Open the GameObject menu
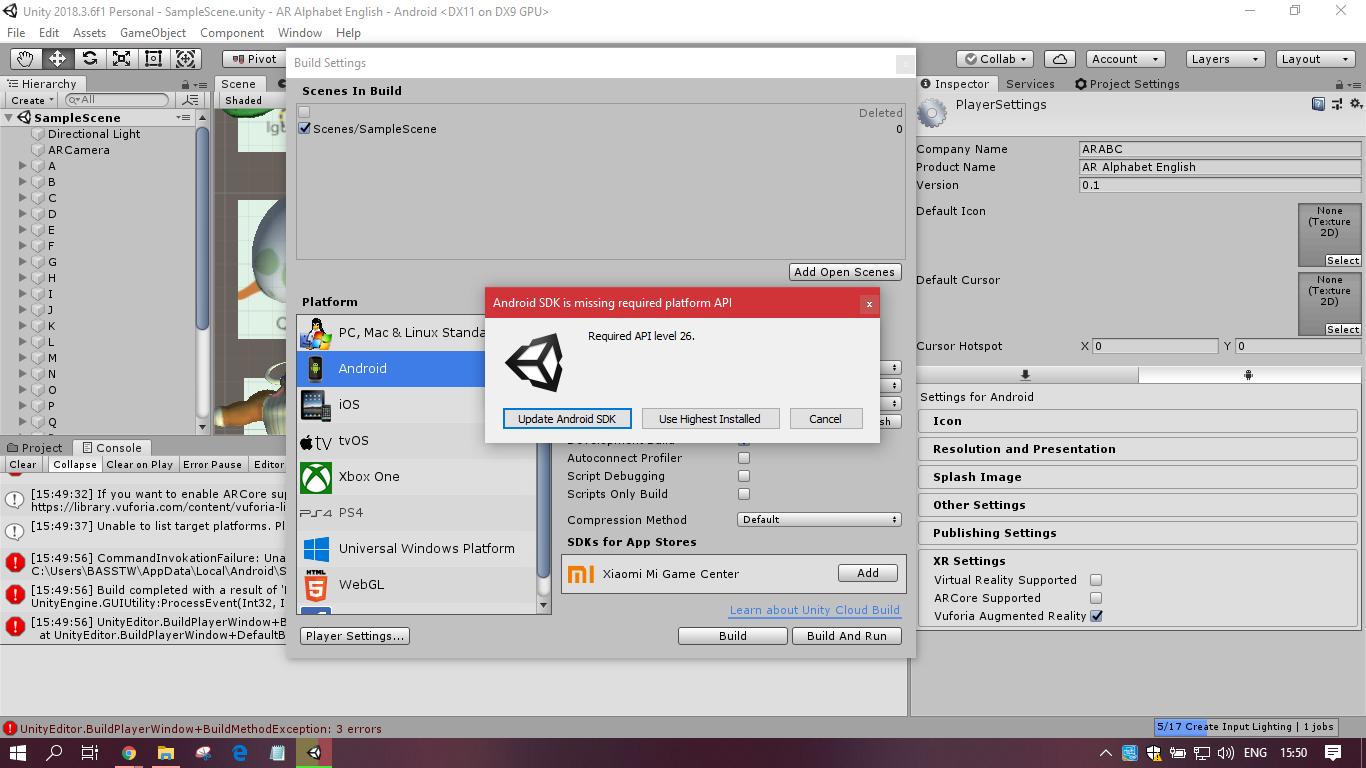The height and width of the screenshot is (768, 1366). (153, 33)
